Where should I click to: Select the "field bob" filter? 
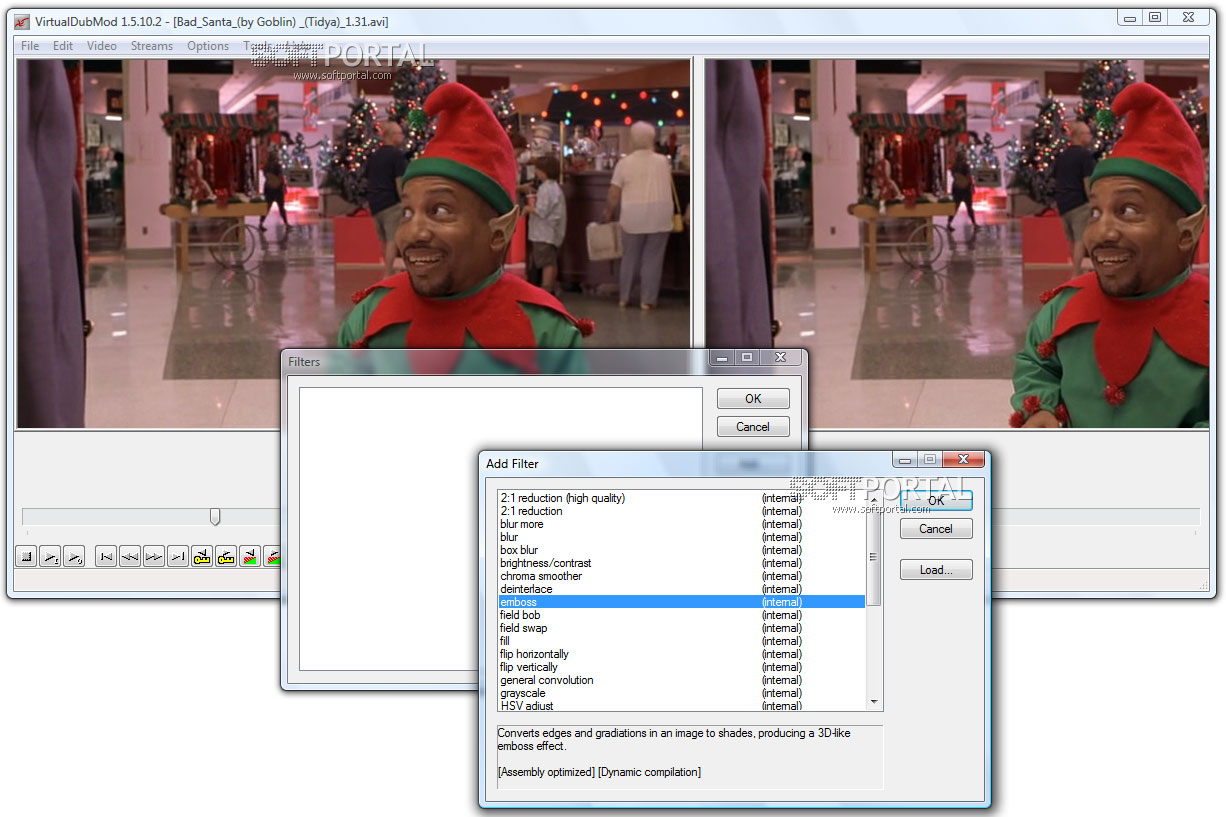682,615
